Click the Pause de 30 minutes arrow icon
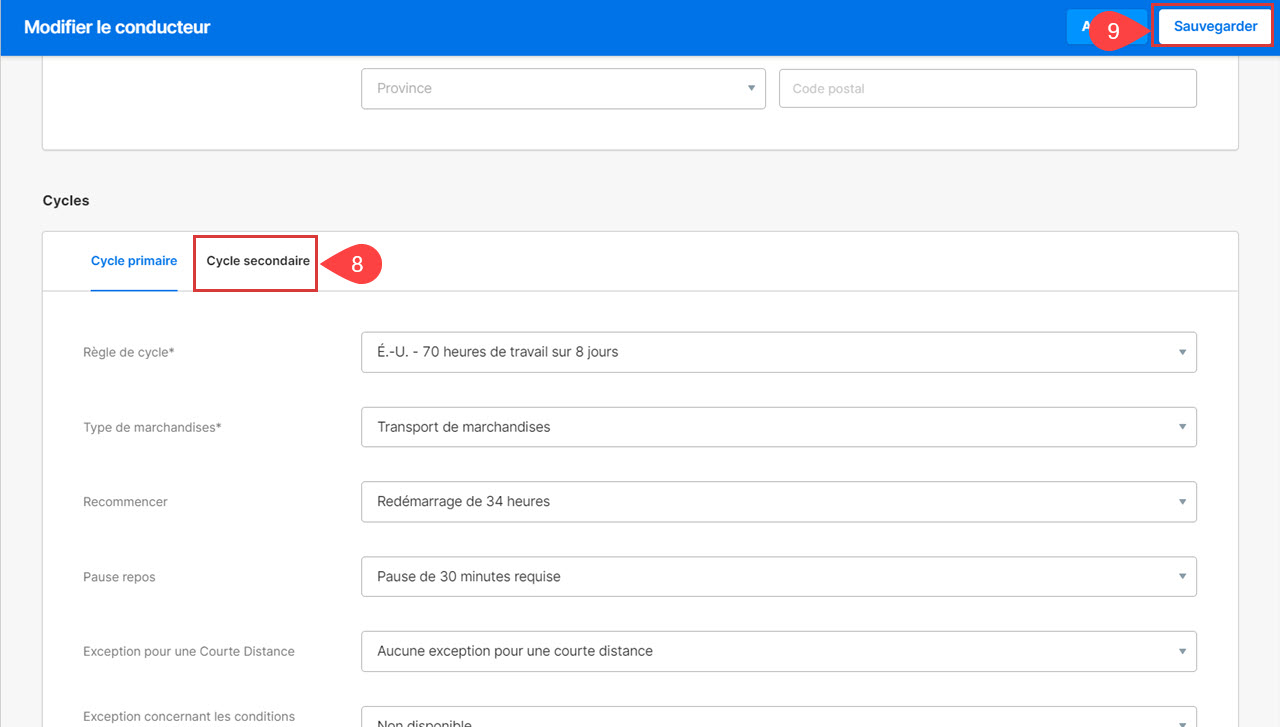 coord(1182,577)
